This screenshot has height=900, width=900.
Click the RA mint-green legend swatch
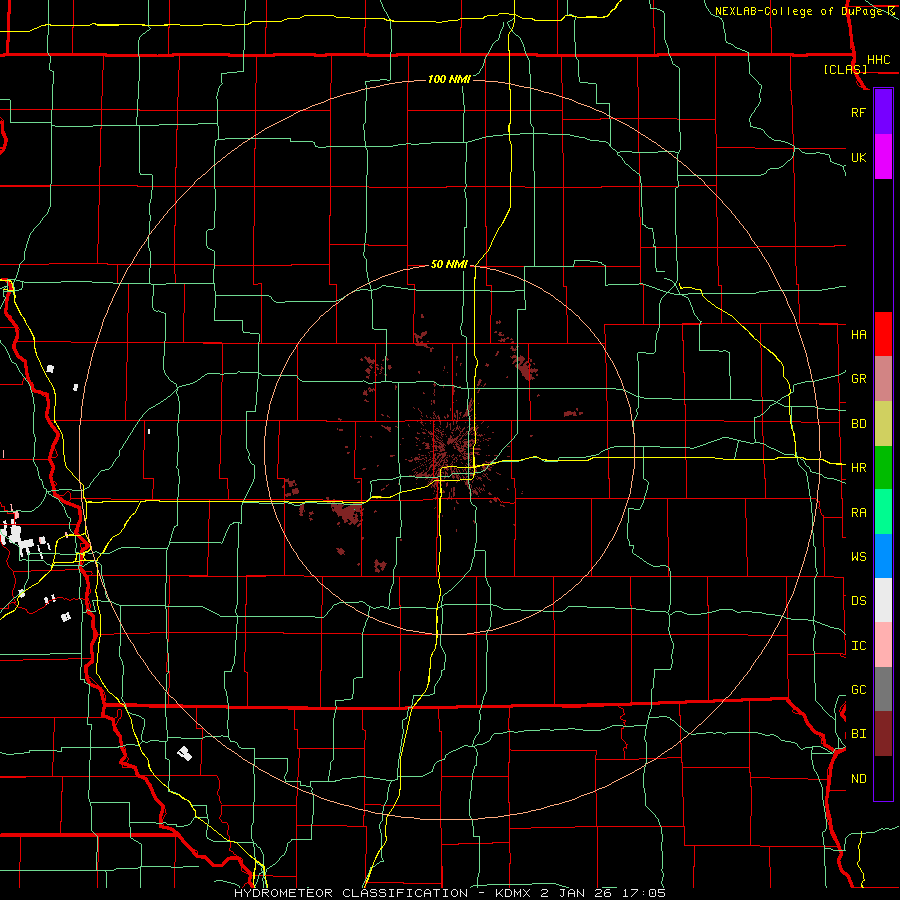[883, 512]
